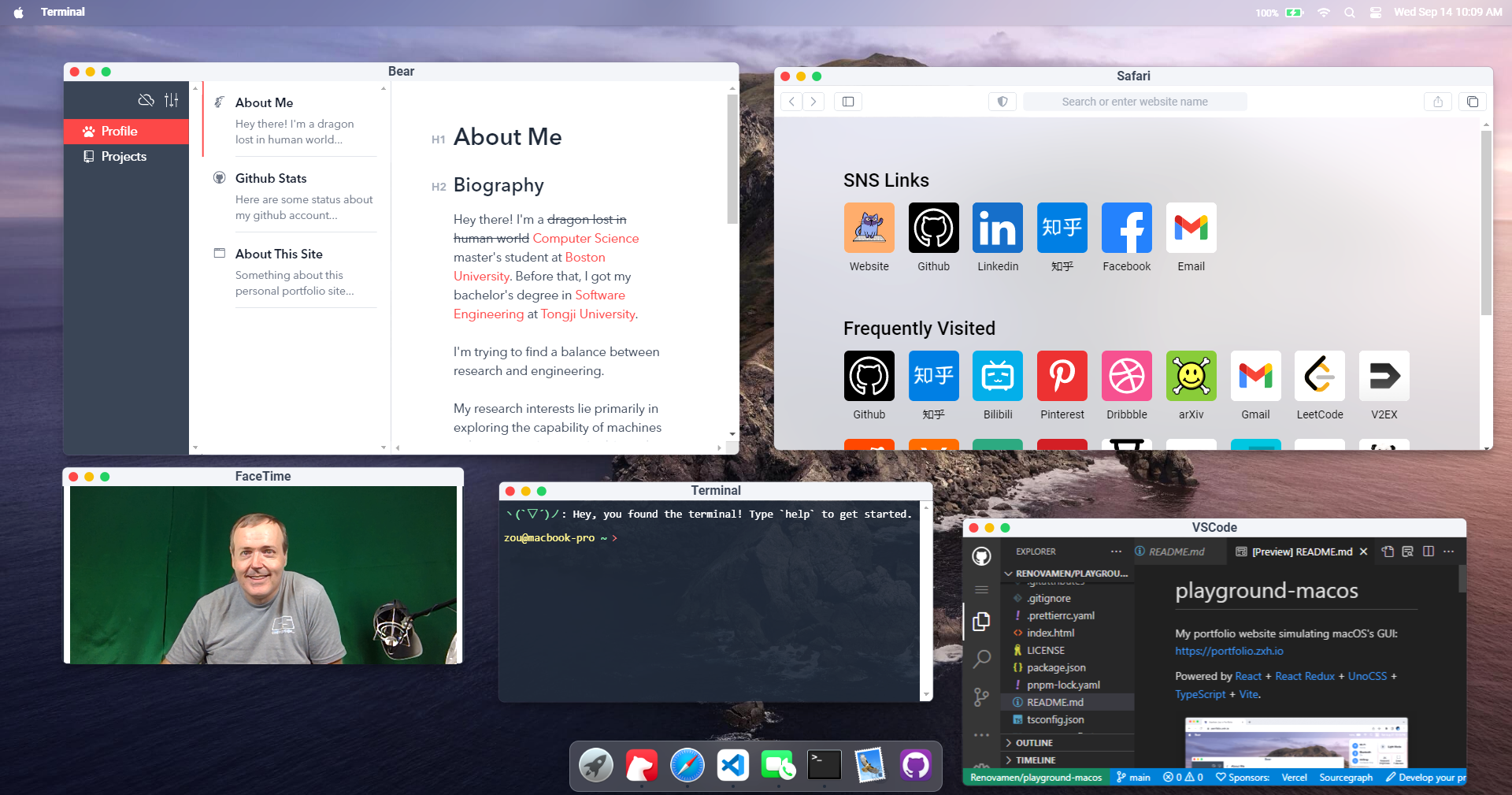Open V2EX in Frequently Visited

click(1384, 376)
